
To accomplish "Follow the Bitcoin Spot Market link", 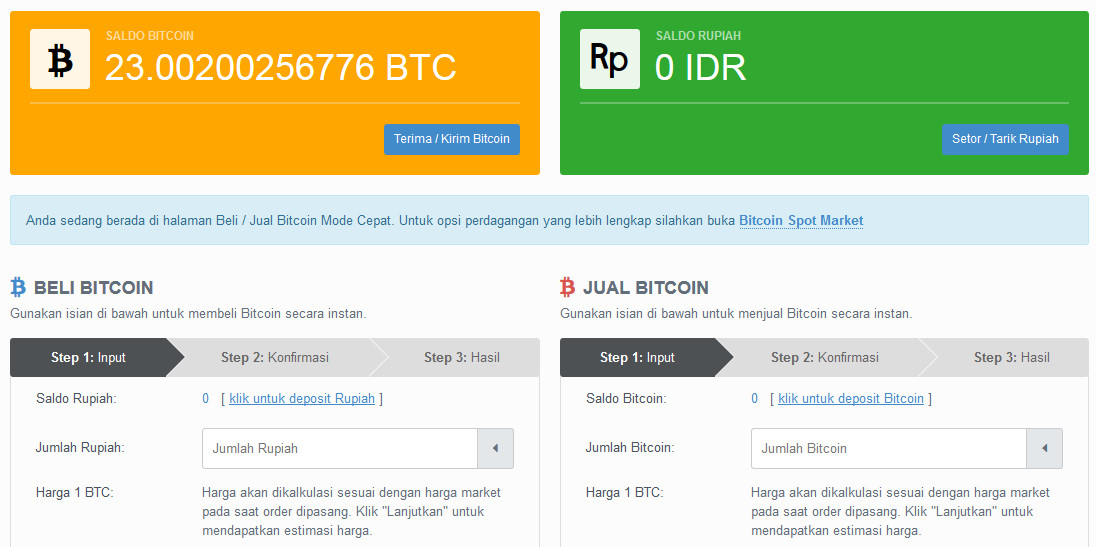I will (801, 221).
